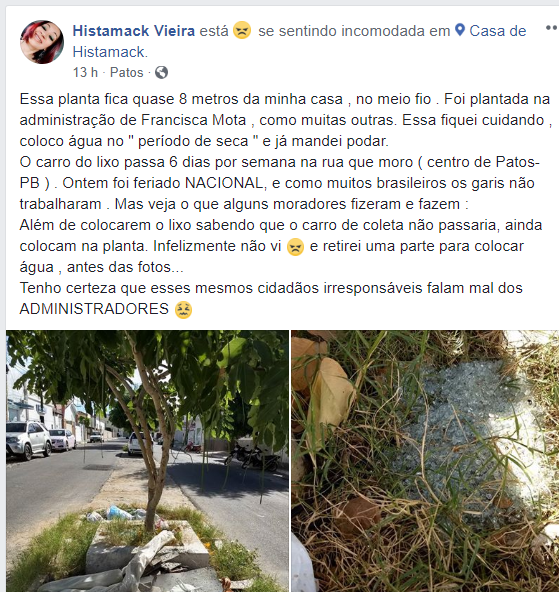Image resolution: width=559 pixels, height=592 pixels.
Task: Open Histamack Vieira's profile picture
Action: point(42,42)
